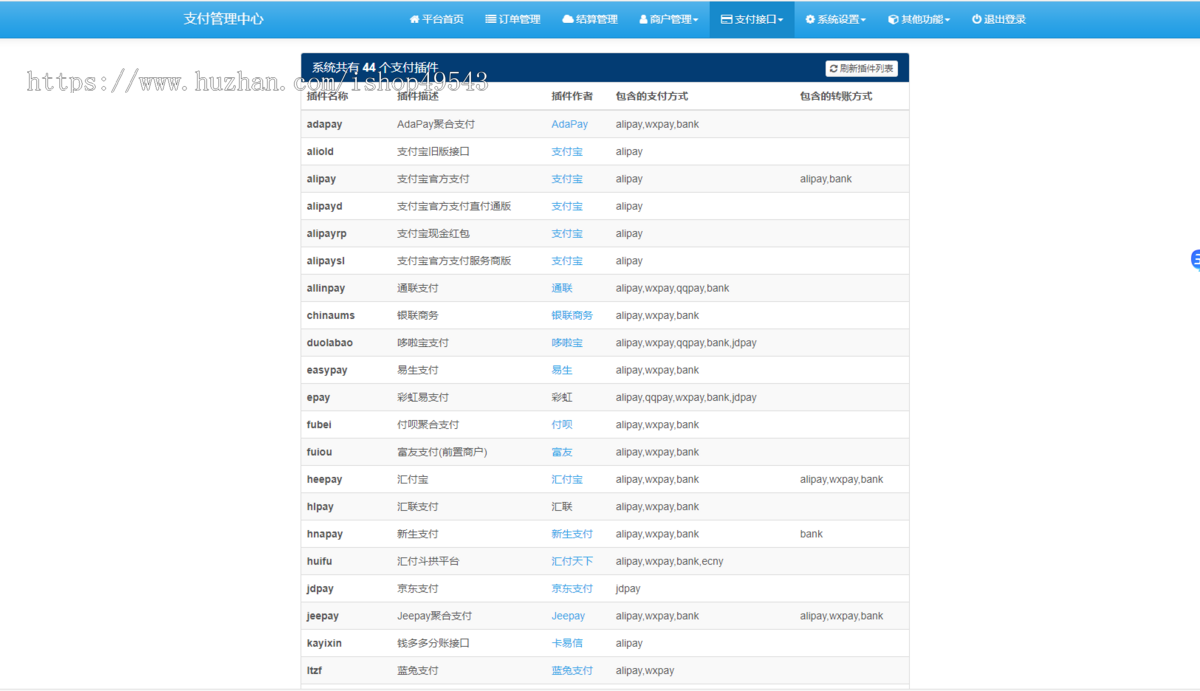The image size is (1200, 691).
Task: Click the 包含的支付方式 column header
Action: coord(652,97)
